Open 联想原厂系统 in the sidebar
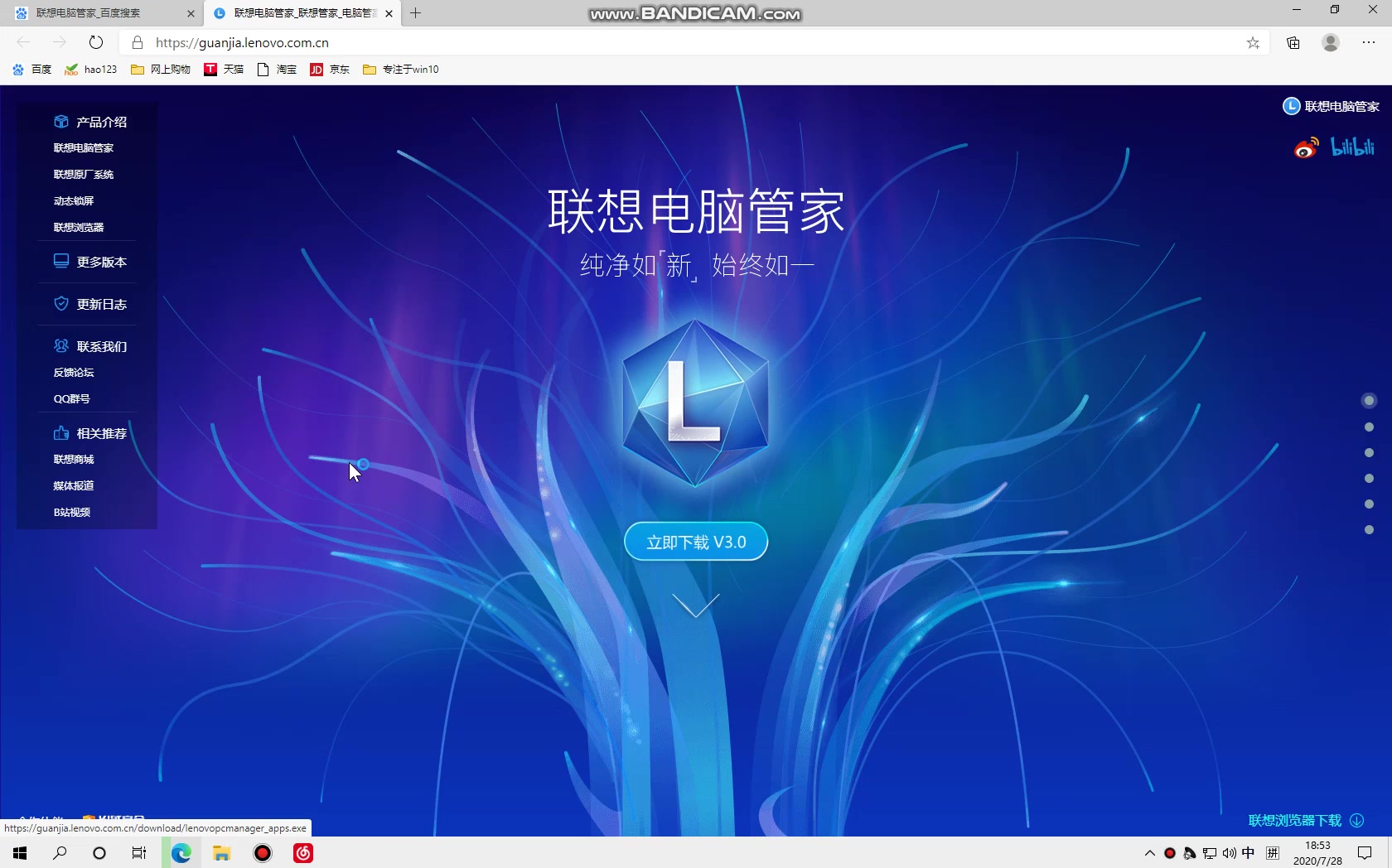 [x=83, y=175]
